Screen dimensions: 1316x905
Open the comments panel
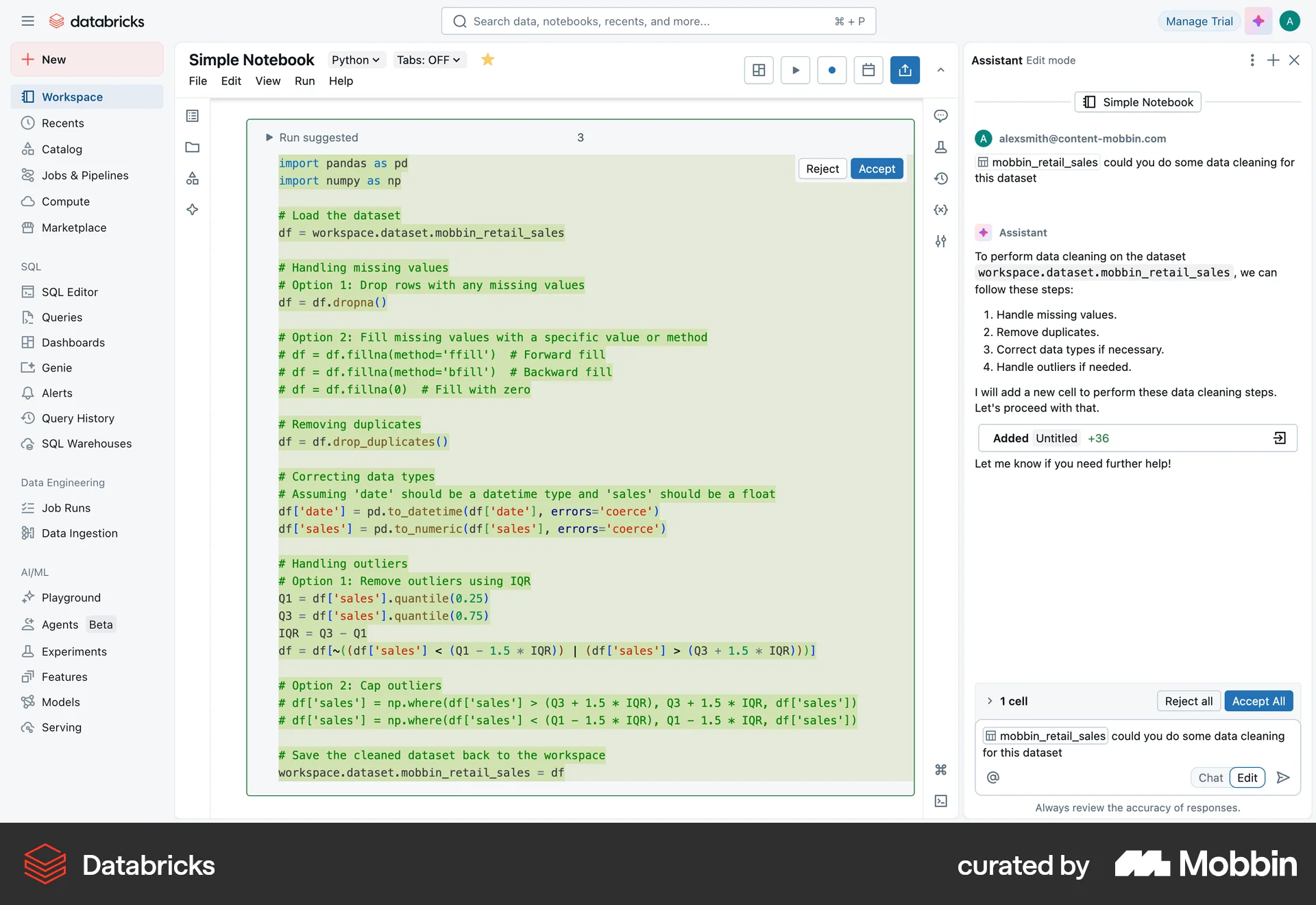coord(941,116)
